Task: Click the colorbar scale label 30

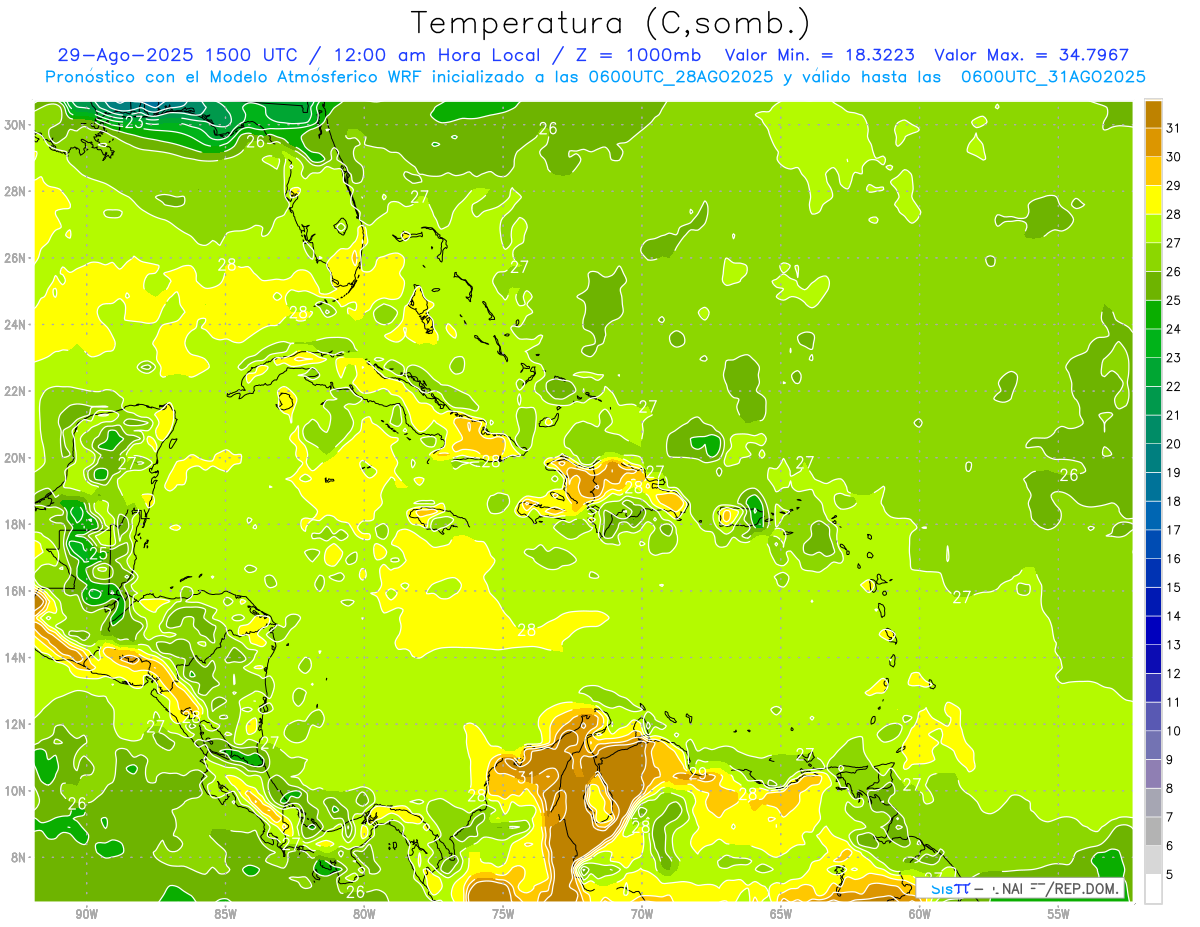Action: point(1173,156)
